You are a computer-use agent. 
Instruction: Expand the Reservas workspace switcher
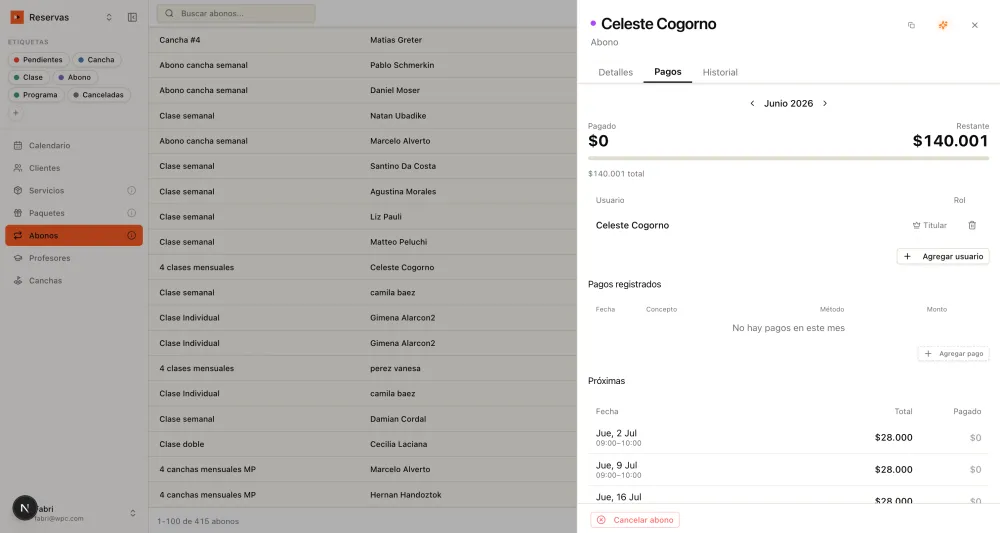[x=109, y=17]
